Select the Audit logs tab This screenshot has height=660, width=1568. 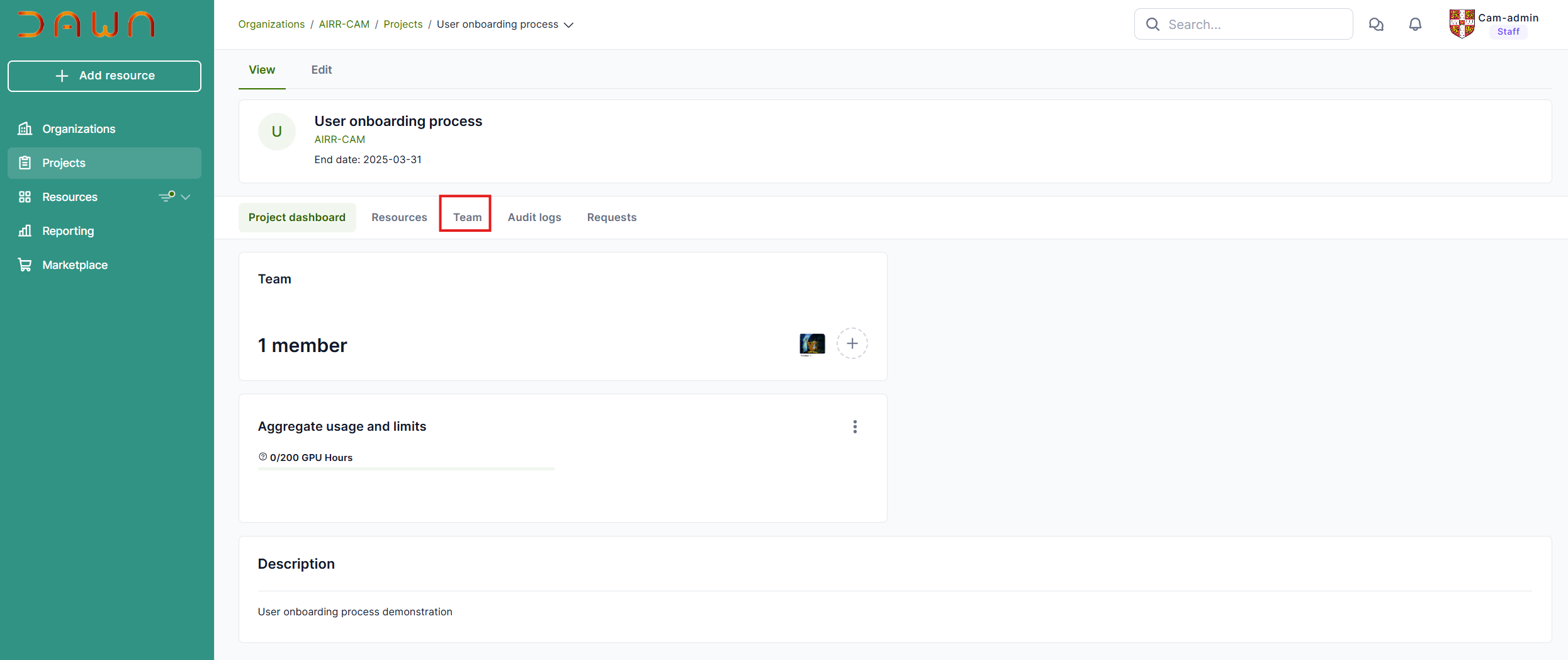[534, 217]
